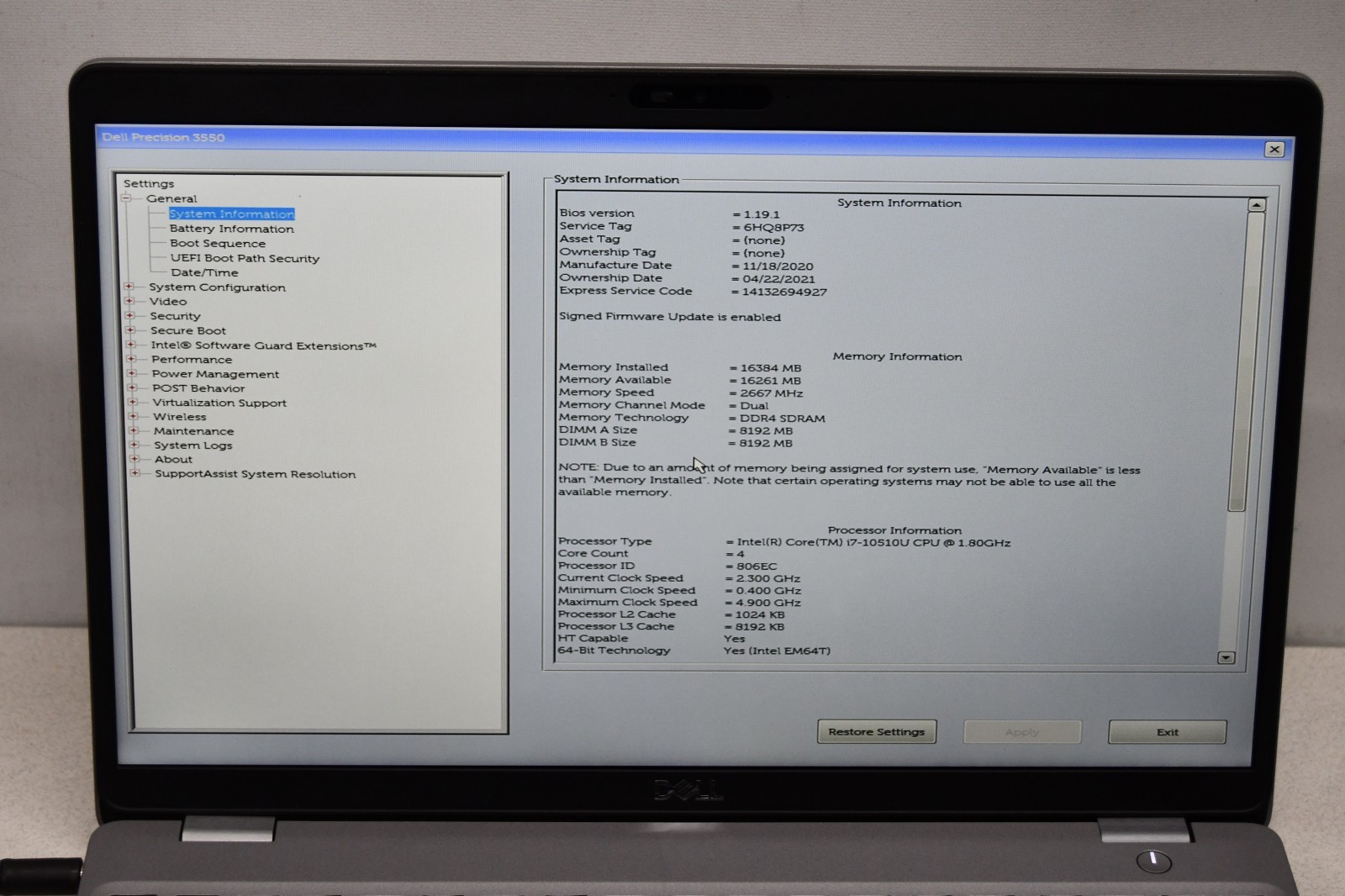Click the Bios version value 1.19.1

click(x=762, y=214)
